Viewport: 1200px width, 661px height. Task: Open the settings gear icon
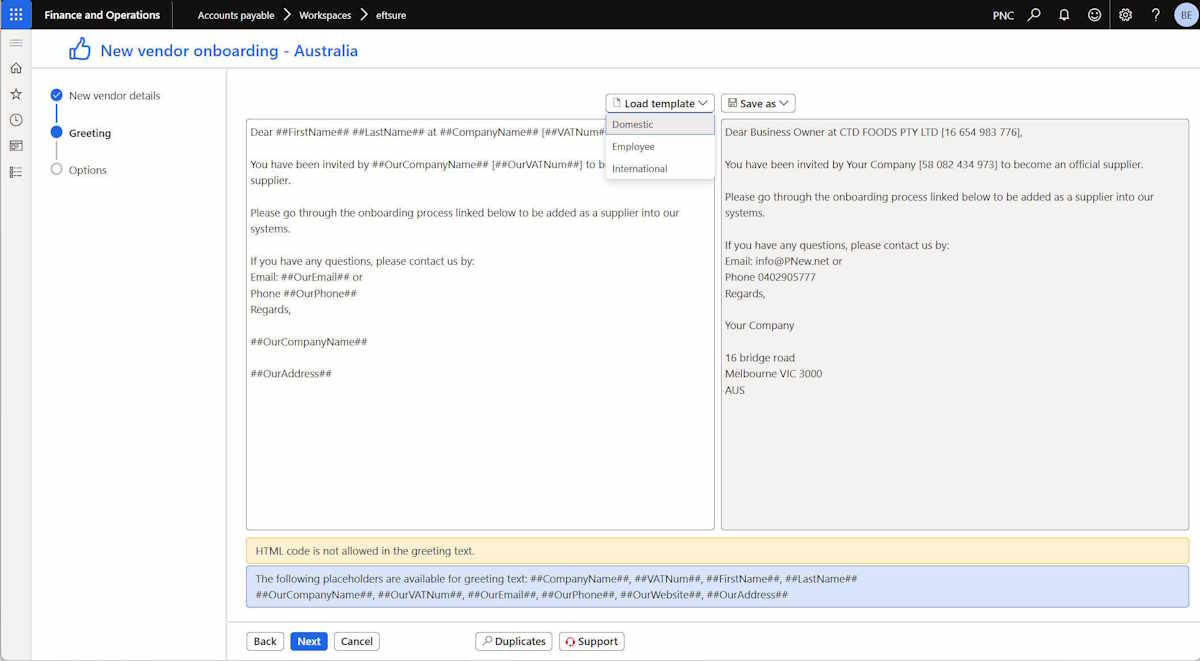point(1125,15)
